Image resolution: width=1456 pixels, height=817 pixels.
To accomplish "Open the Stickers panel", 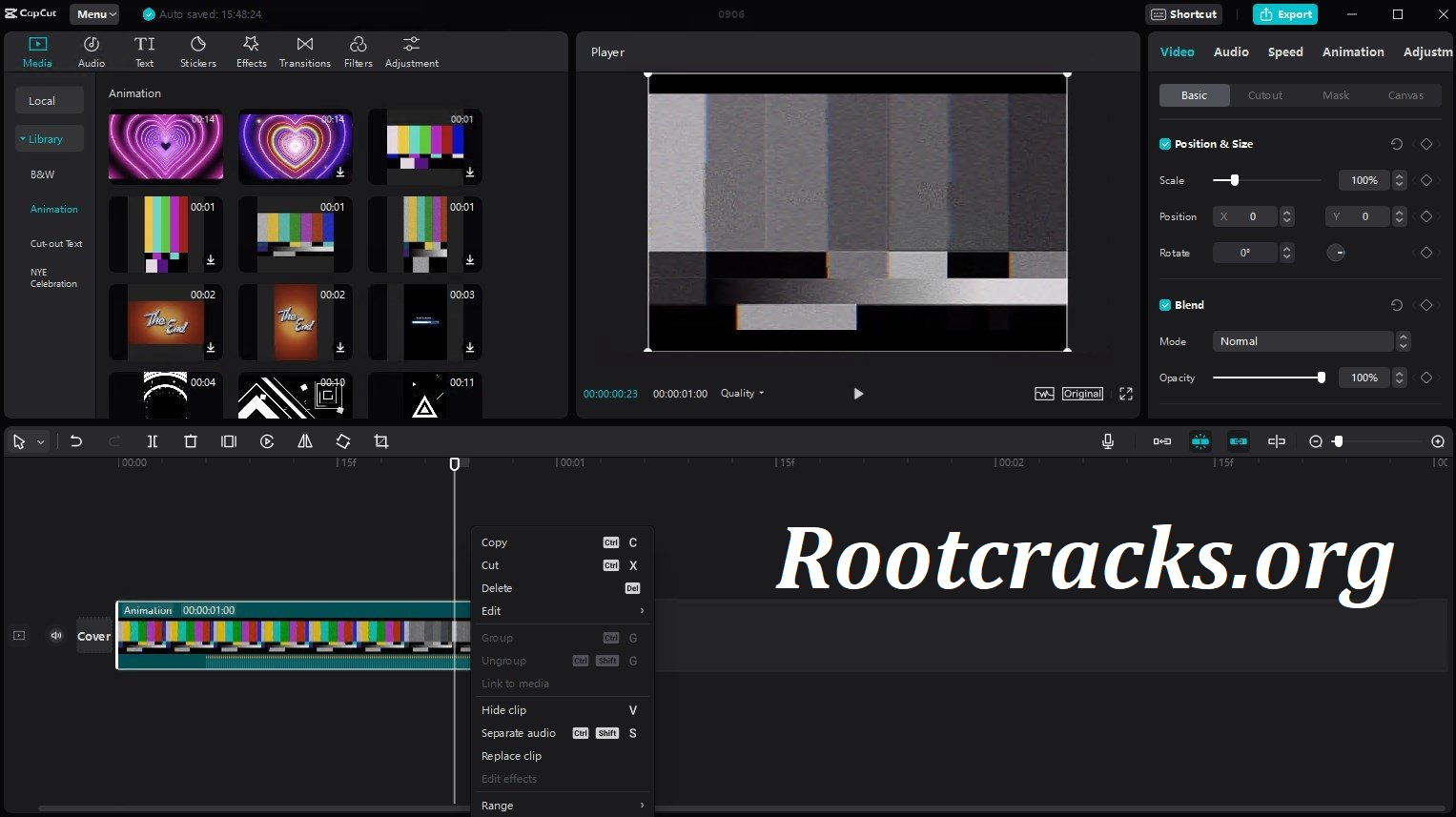I will pyautogui.click(x=198, y=51).
